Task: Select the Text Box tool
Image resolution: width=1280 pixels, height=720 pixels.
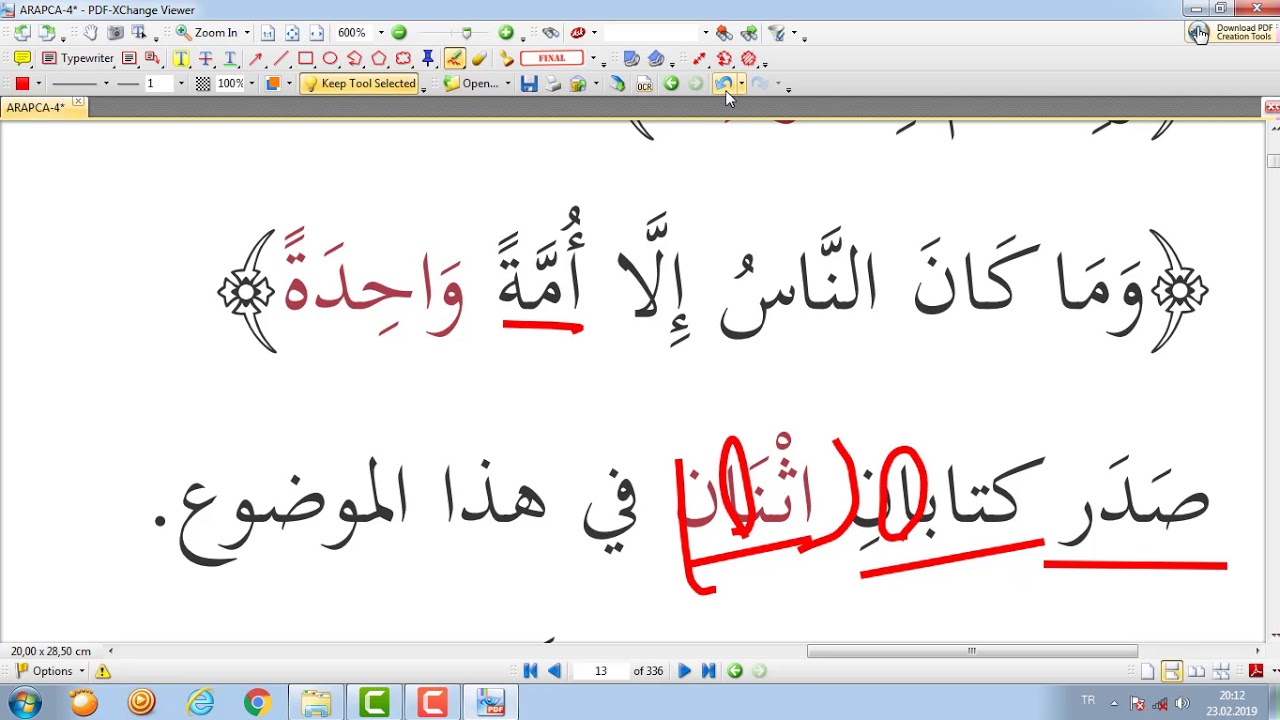Action: pyautogui.click(x=129, y=59)
